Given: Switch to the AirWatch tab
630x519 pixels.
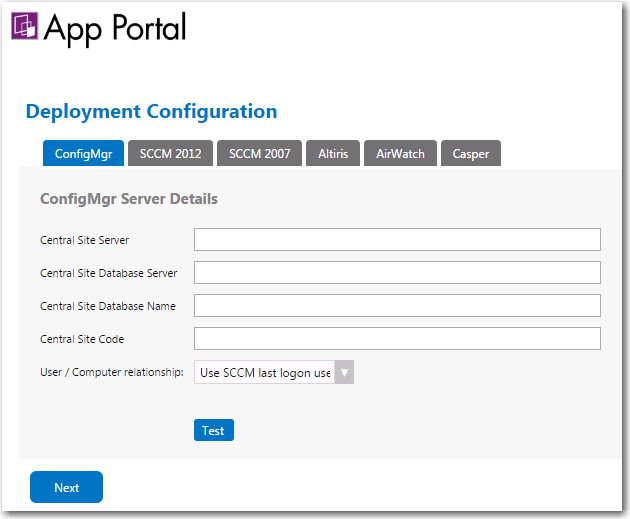Looking at the screenshot, I should 400,153.
